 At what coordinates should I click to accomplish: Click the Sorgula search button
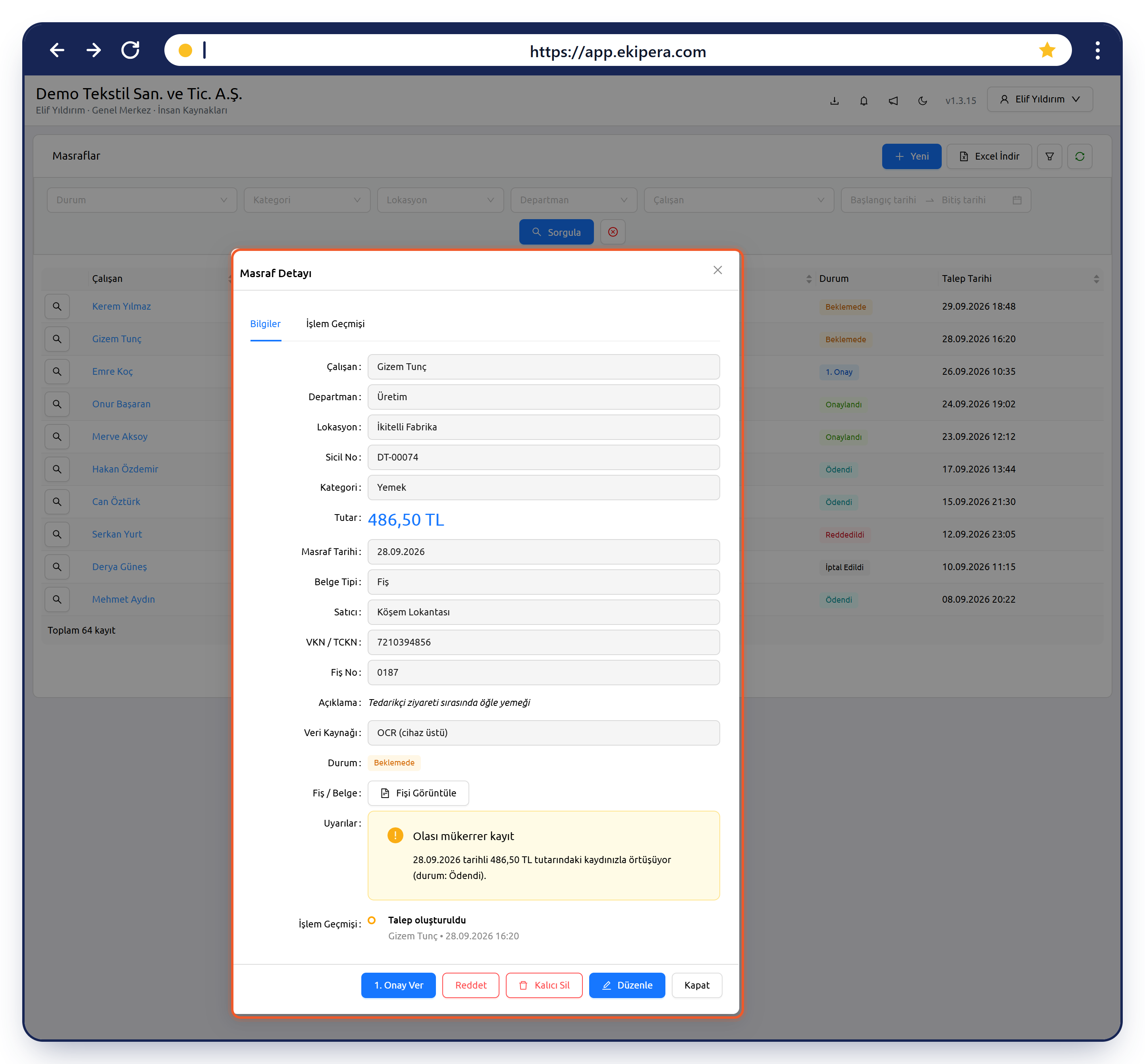point(556,232)
